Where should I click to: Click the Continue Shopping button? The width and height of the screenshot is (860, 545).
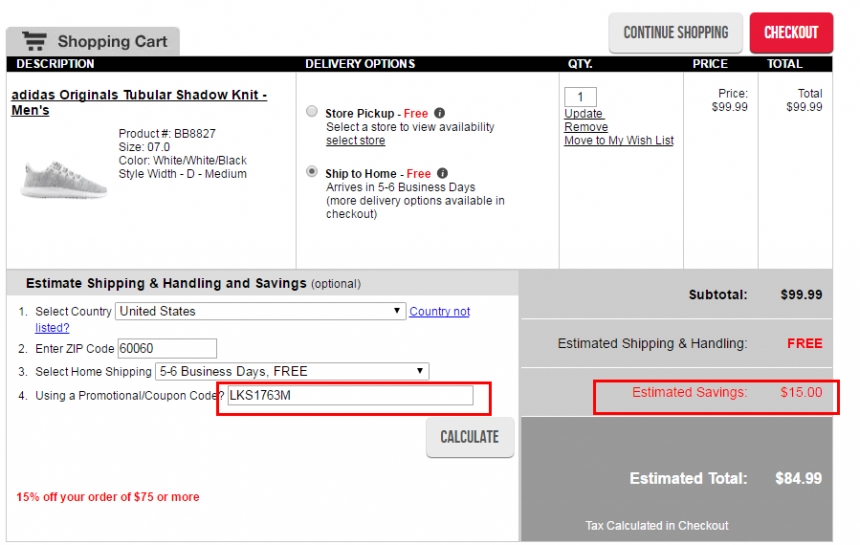tap(676, 33)
